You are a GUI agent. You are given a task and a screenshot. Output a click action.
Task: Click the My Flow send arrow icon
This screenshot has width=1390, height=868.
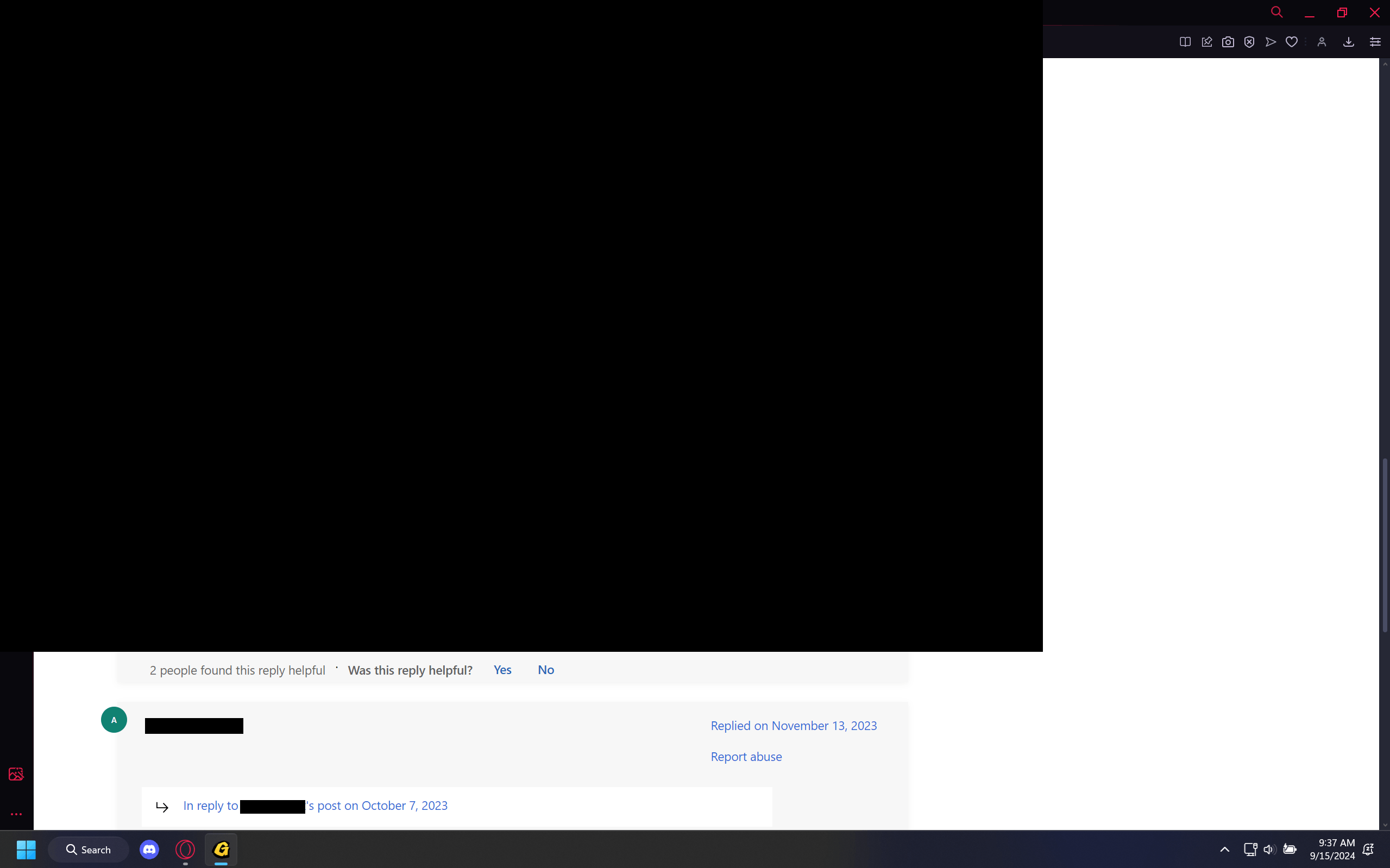pyautogui.click(x=1270, y=42)
